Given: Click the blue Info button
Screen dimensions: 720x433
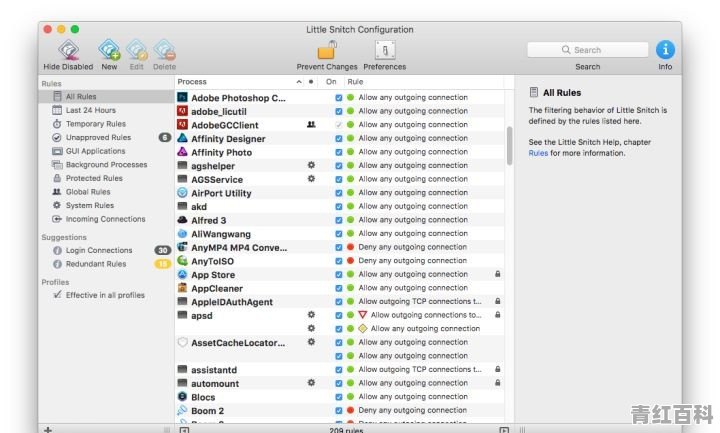Looking at the screenshot, I should point(665,50).
